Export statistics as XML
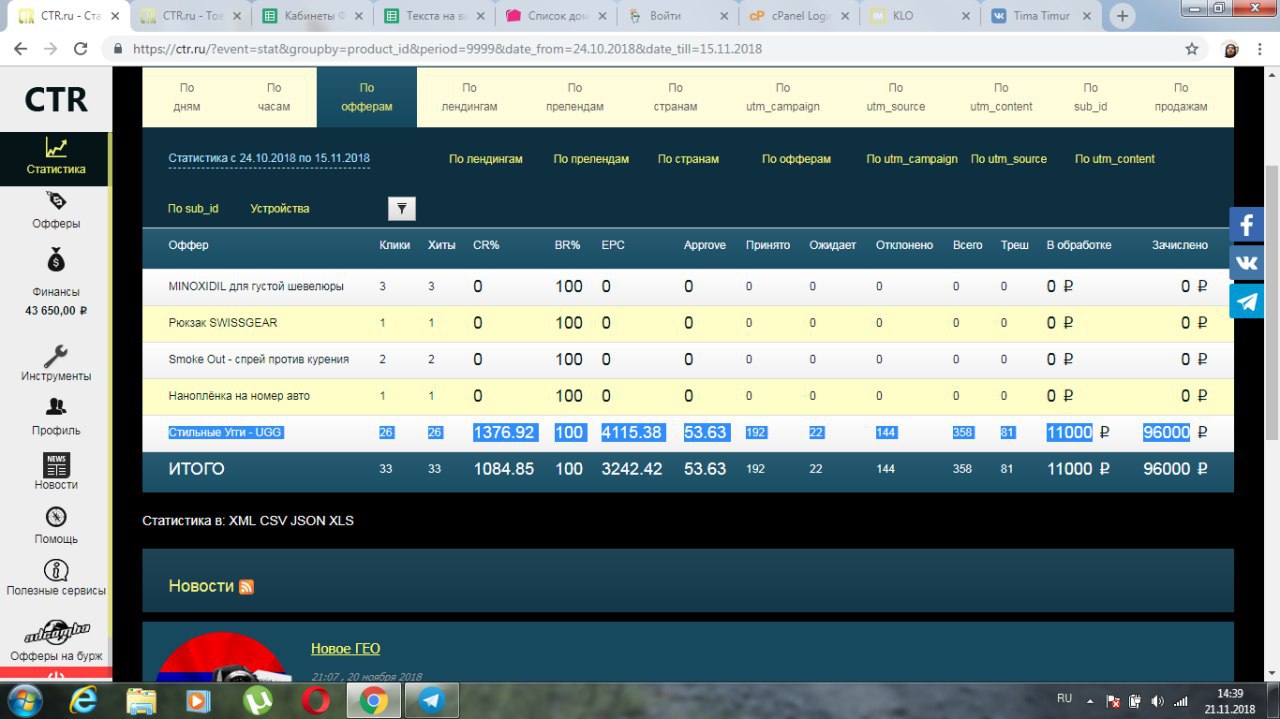This screenshot has height=719, width=1280. 242,521
